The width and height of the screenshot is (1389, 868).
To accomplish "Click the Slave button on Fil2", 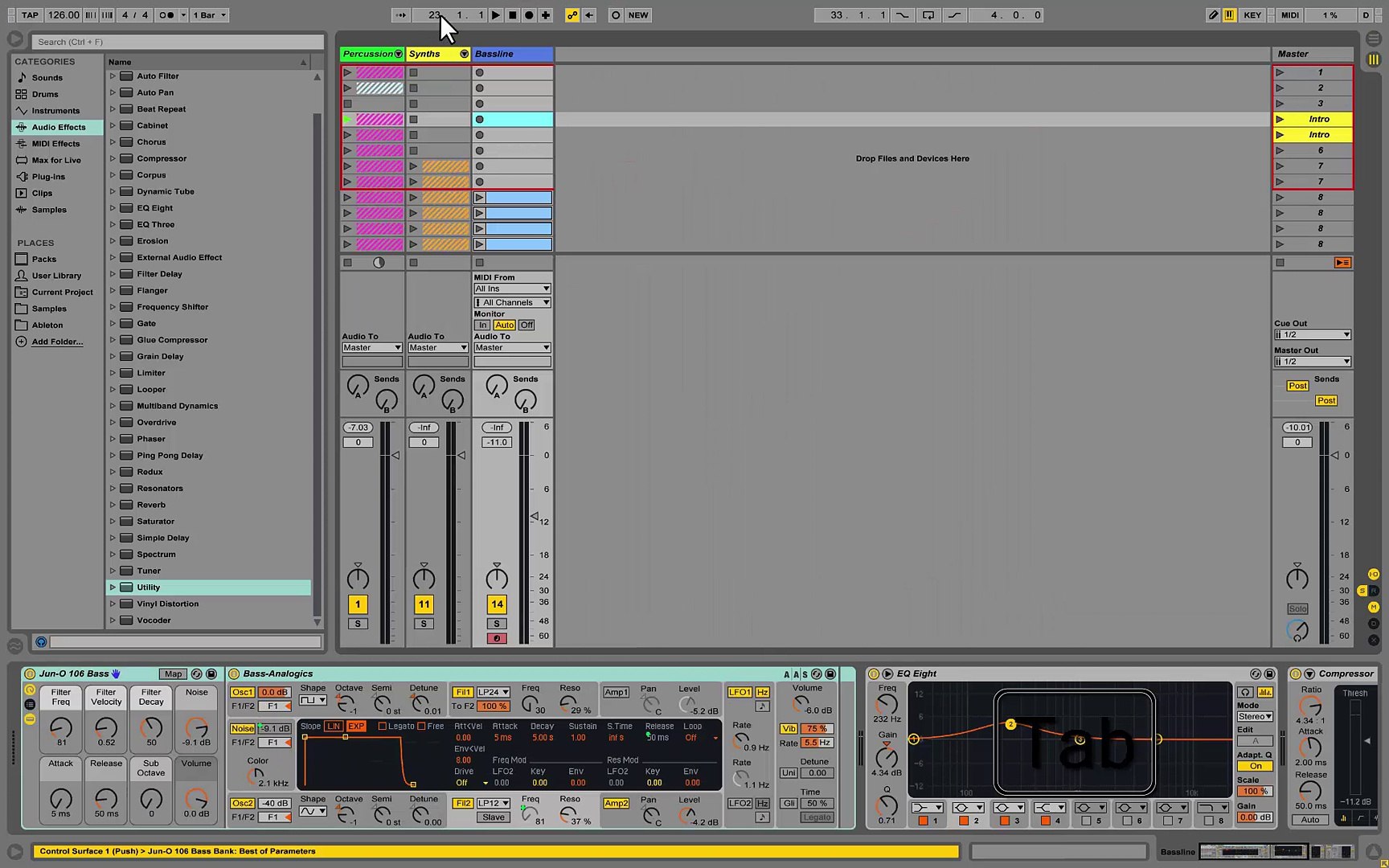I will coord(494,818).
